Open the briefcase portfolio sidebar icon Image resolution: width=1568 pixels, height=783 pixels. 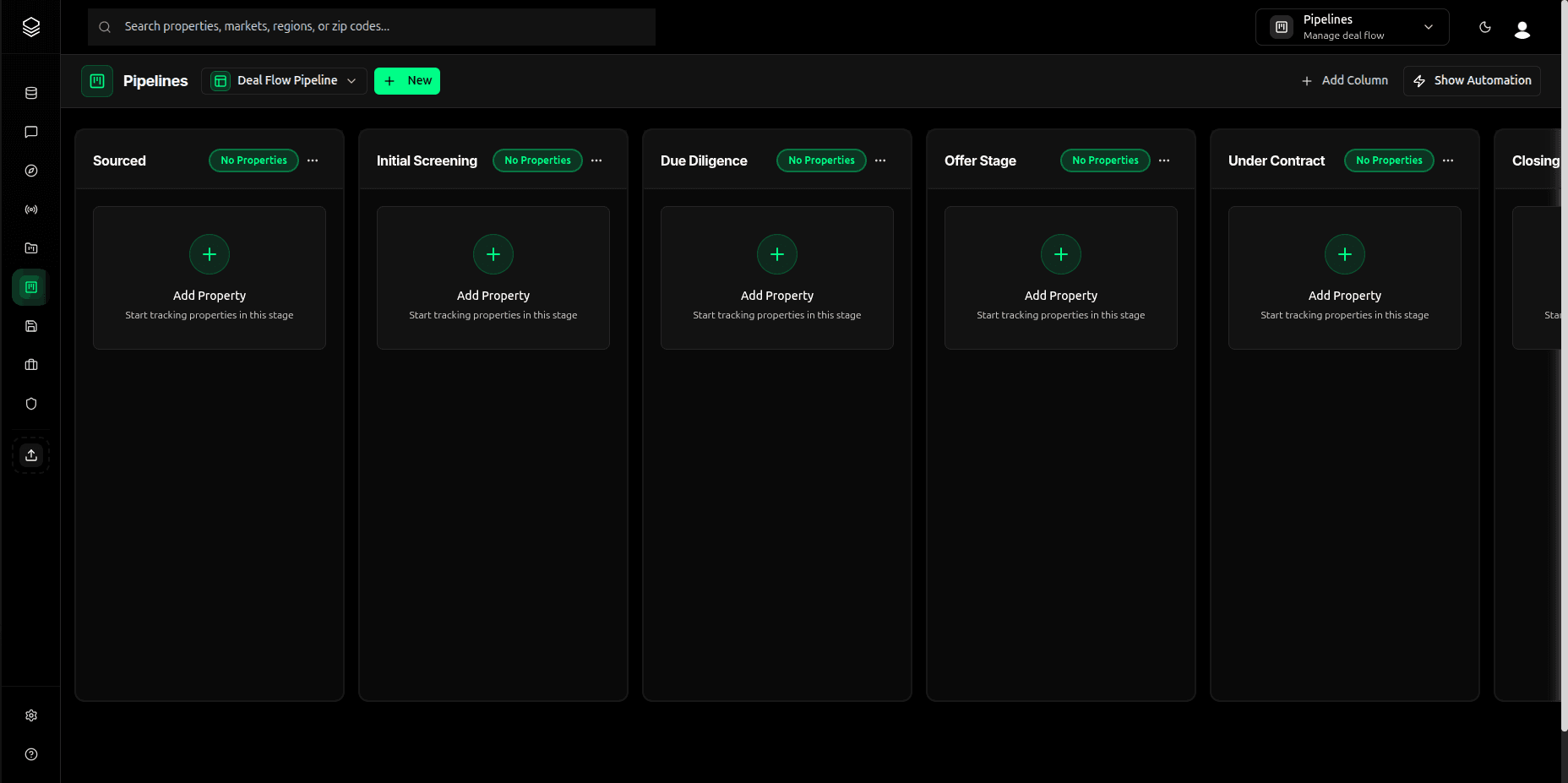(31, 365)
